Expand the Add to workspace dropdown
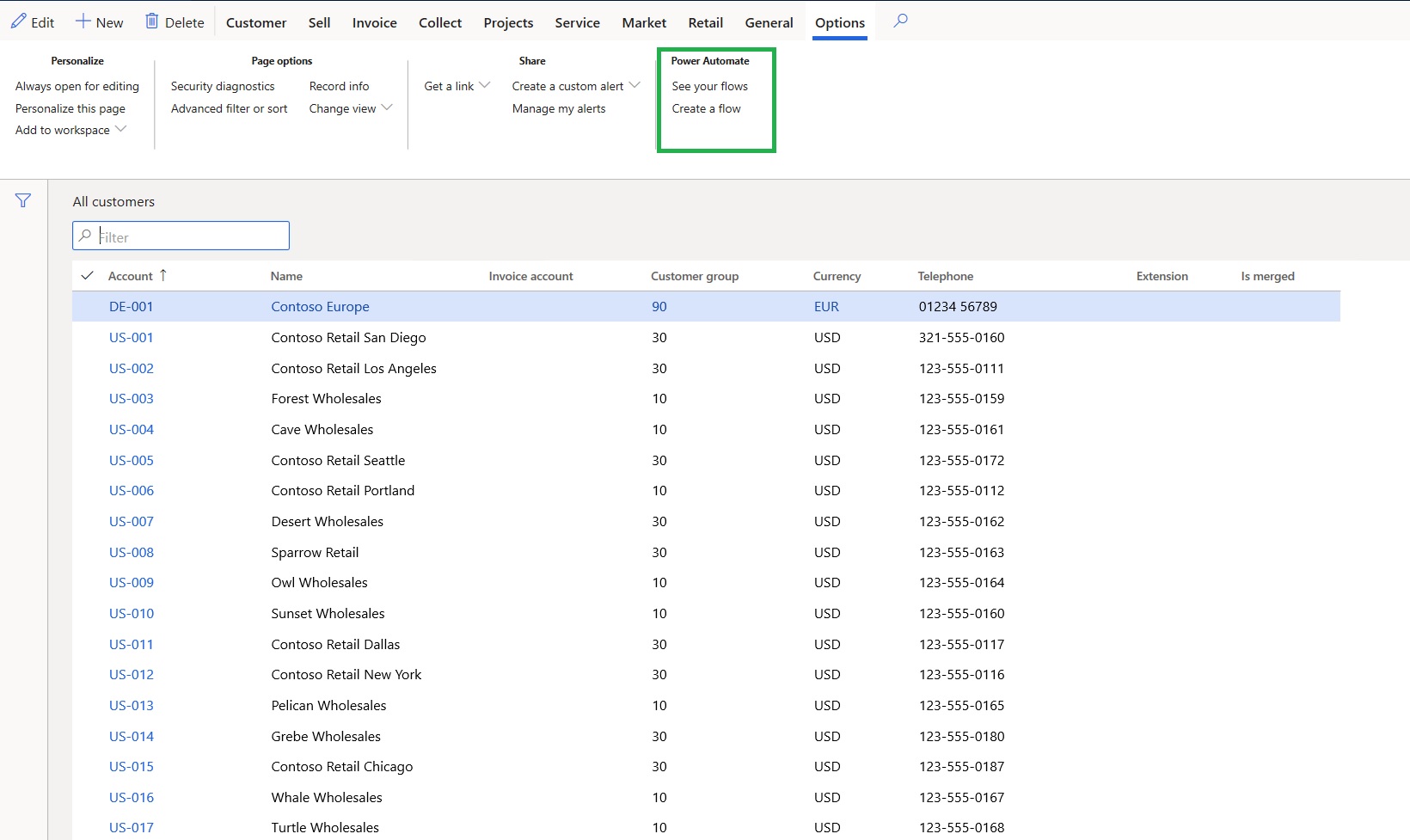 point(121,129)
